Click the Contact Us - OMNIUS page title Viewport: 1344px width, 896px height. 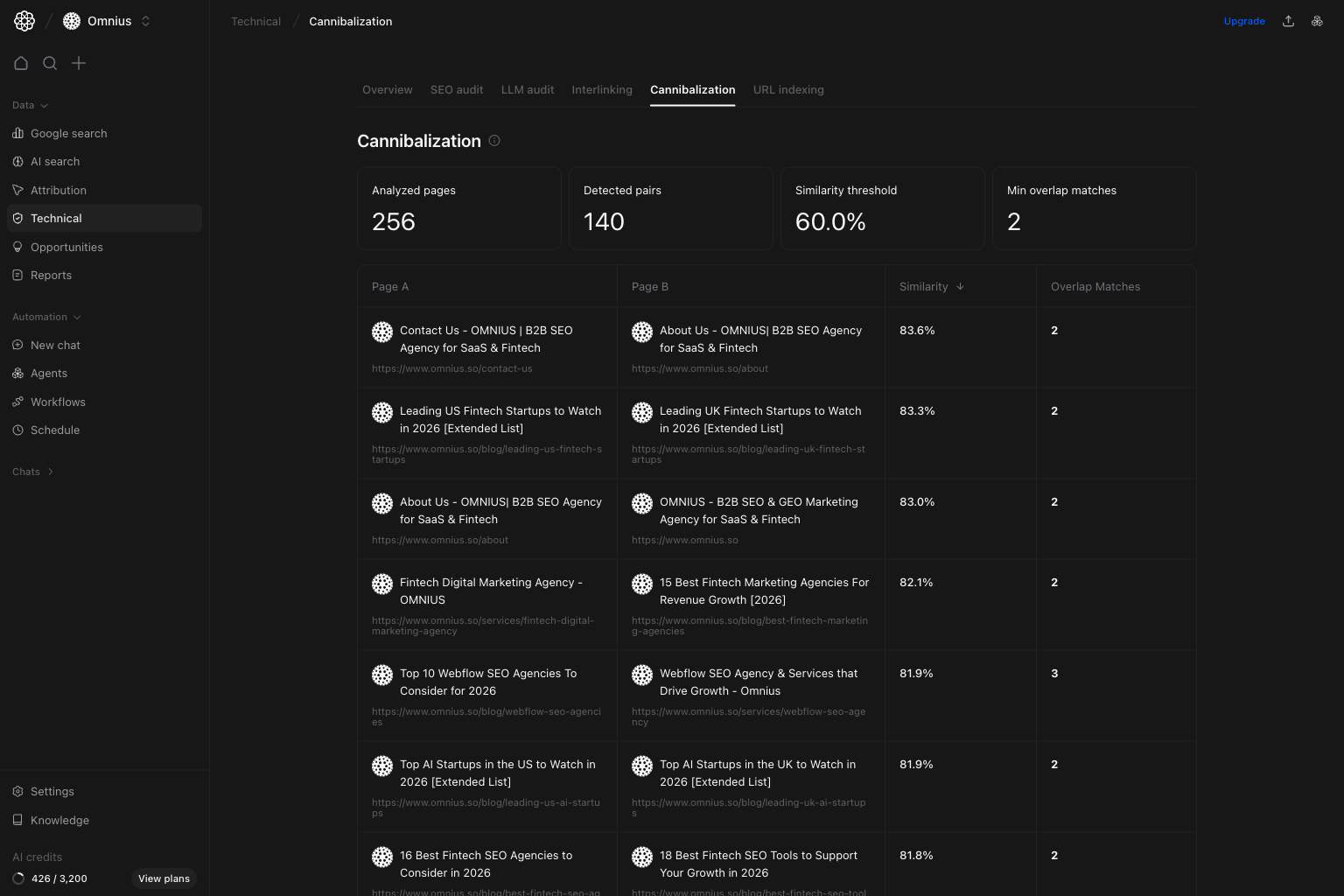click(x=486, y=339)
